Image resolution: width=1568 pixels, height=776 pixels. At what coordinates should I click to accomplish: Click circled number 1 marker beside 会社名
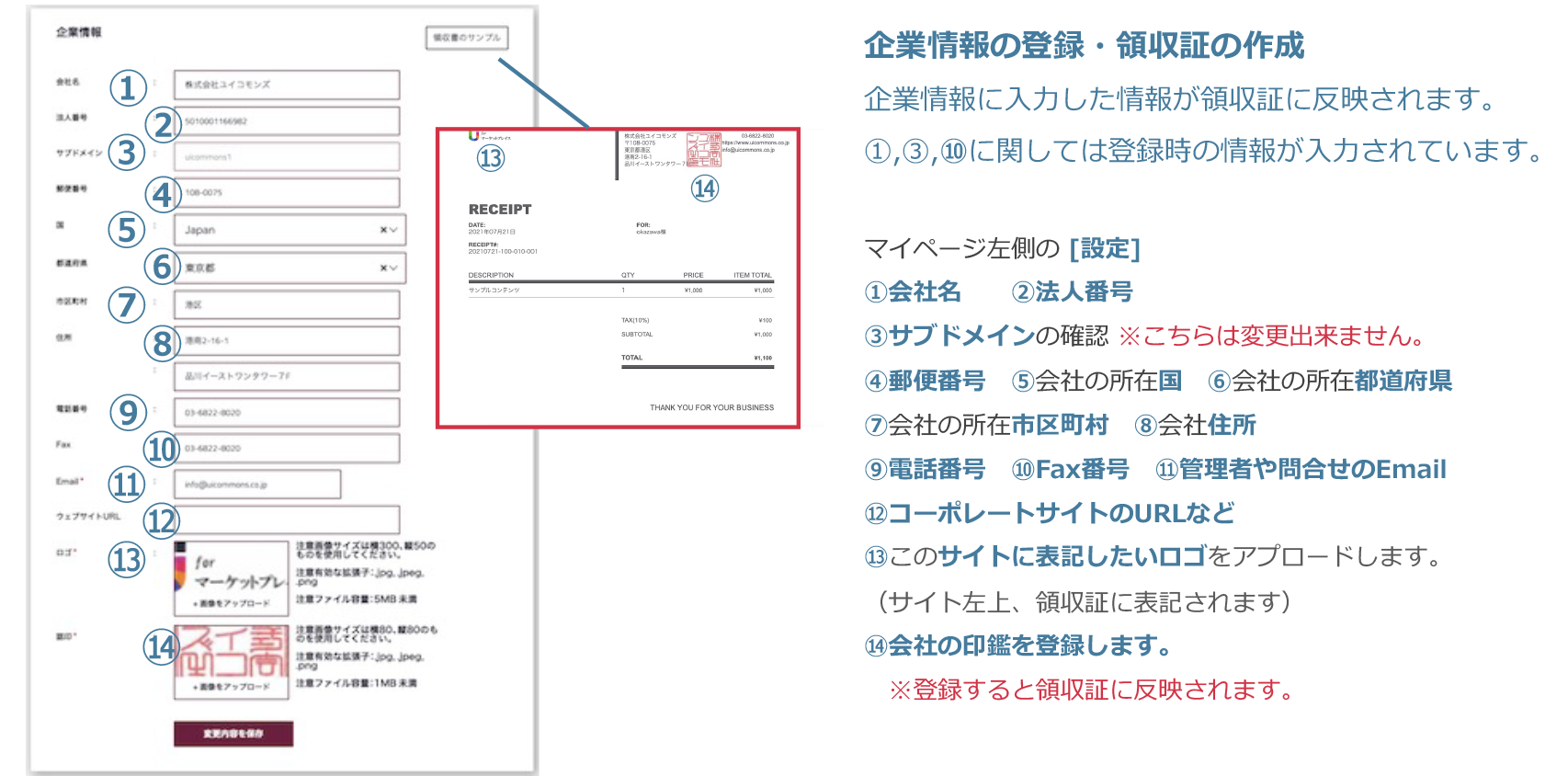click(128, 88)
